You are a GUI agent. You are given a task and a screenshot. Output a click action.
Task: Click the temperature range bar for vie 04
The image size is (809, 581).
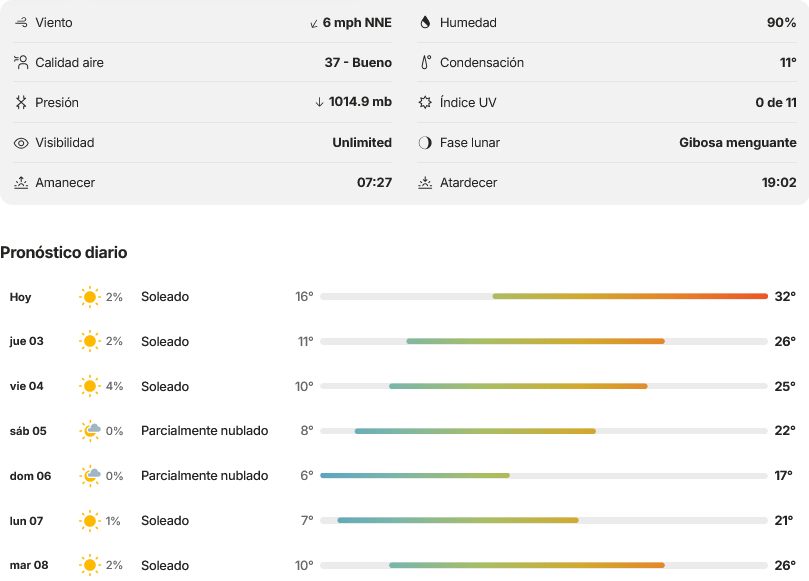pyautogui.click(x=544, y=386)
